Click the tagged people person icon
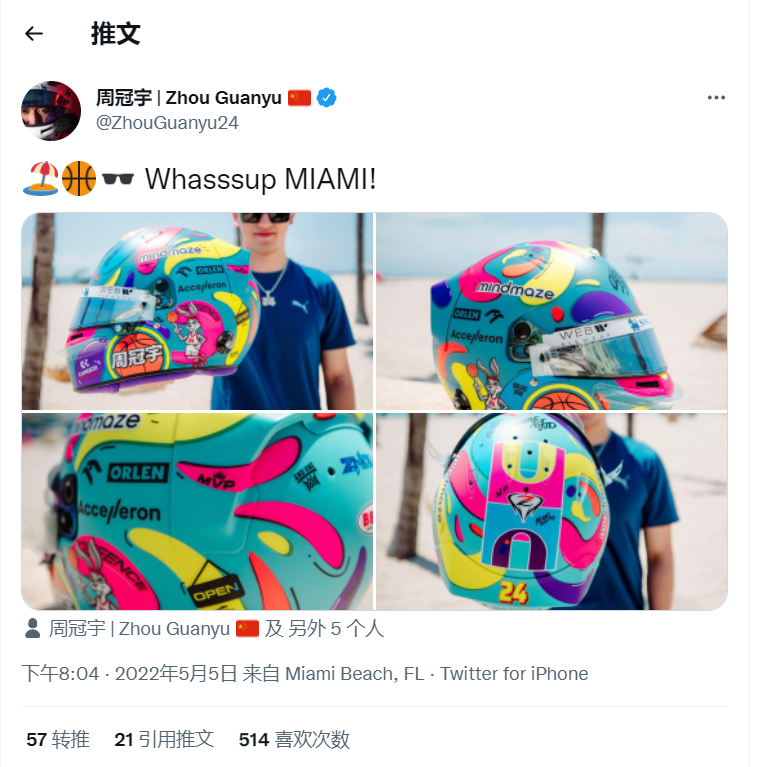The width and height of the screenshot is (773, 767). [x=32, y=629]
